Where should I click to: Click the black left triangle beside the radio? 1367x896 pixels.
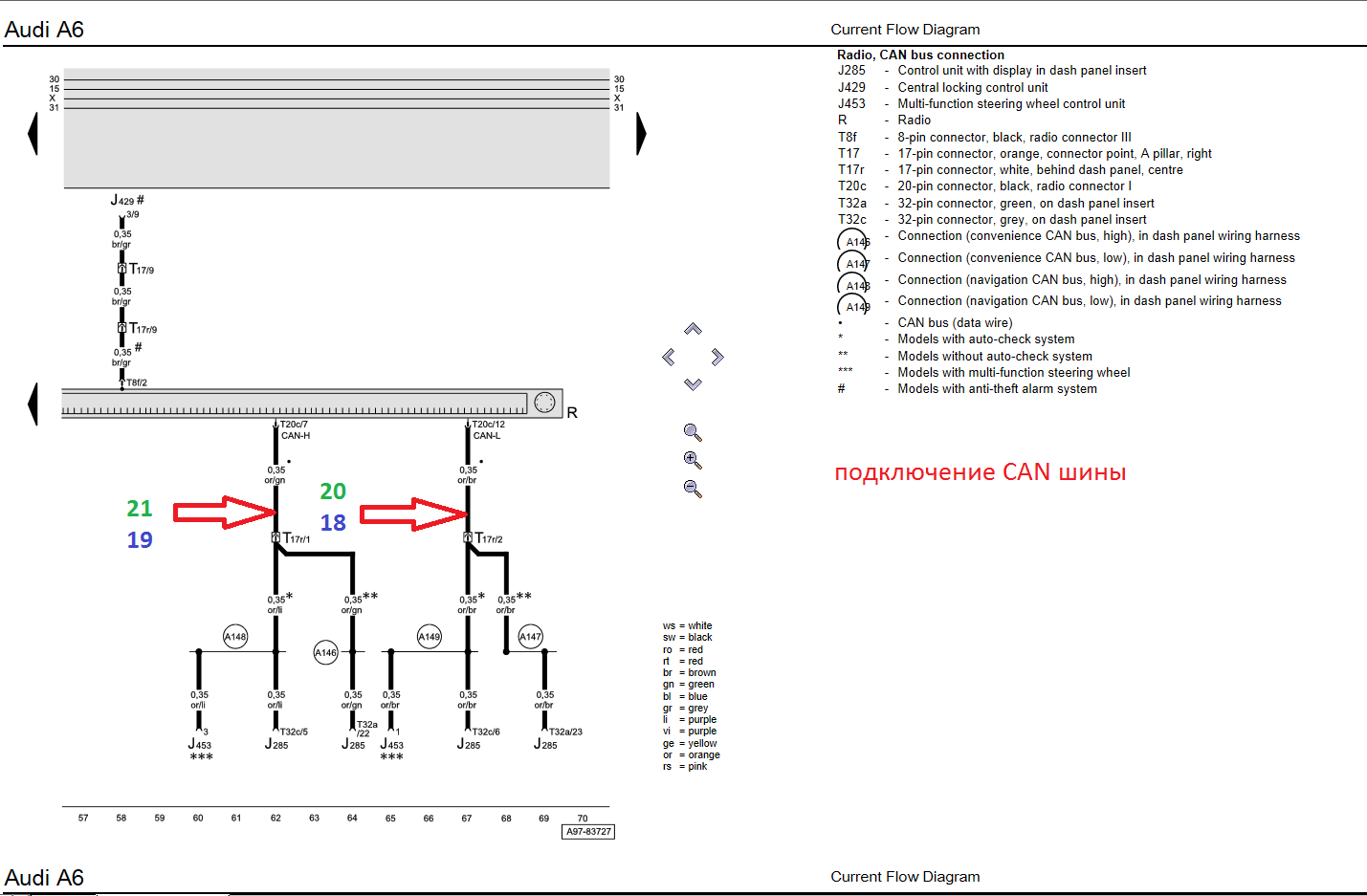pyautogui.click(x=33, y=404)
